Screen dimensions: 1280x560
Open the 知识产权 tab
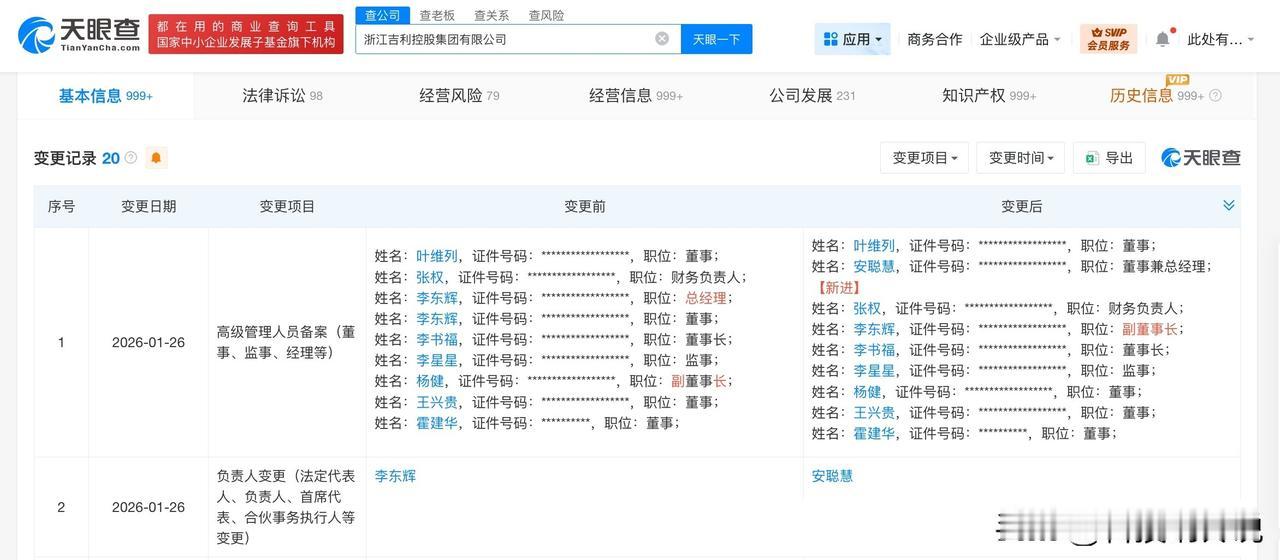989,96
